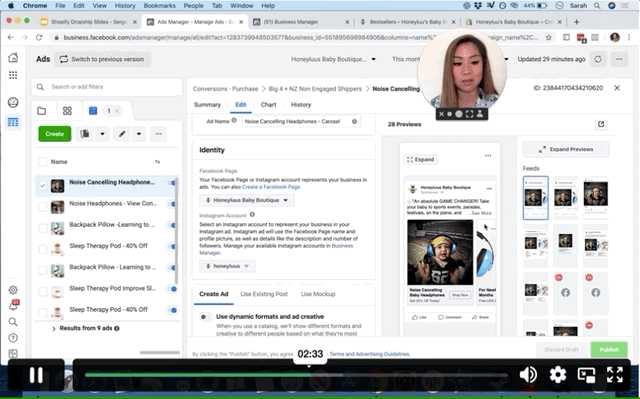Open the nine-dot business tools grid
Screen dimensions: 640x399
point(13,75)
